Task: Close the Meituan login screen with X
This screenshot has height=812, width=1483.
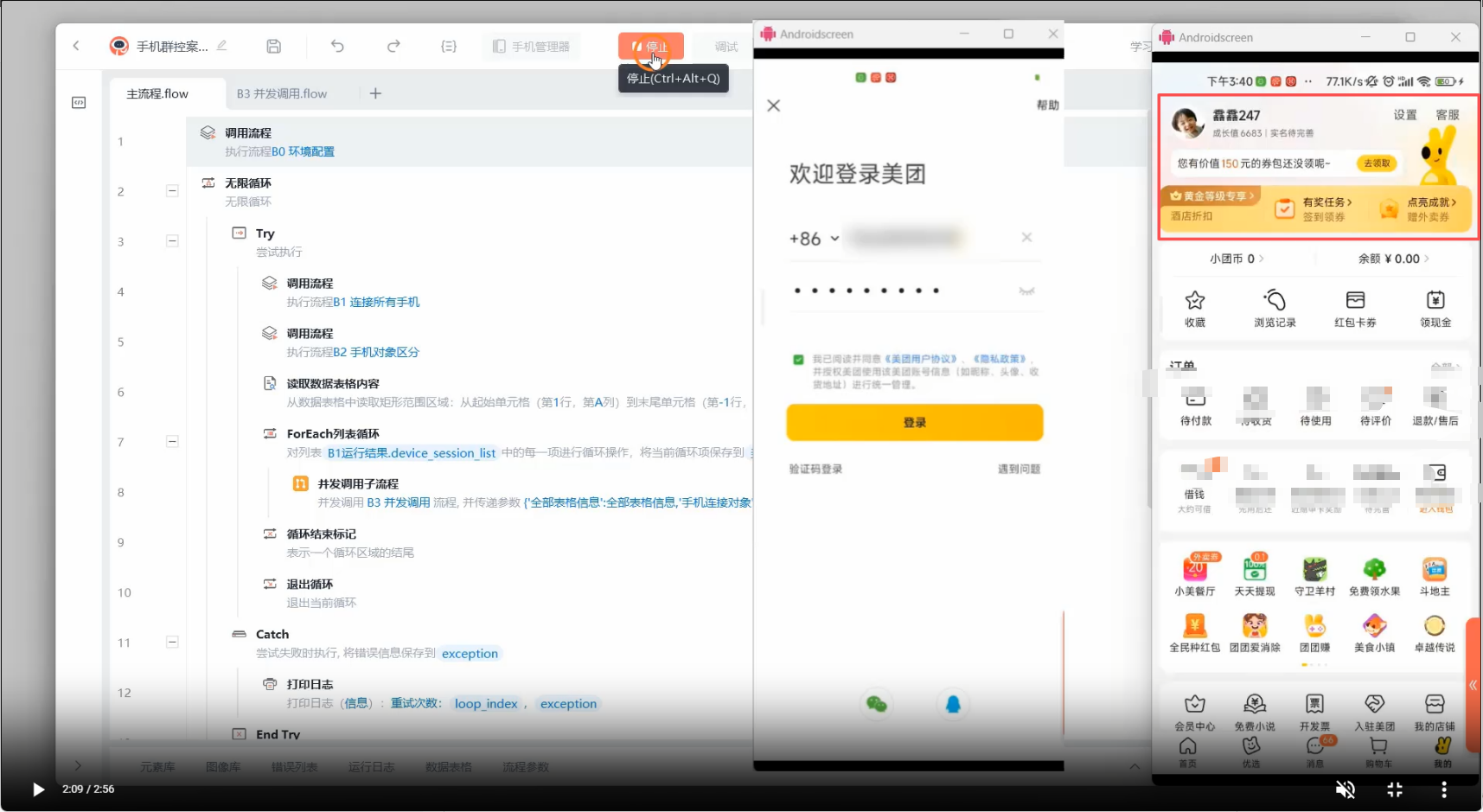Action: 773,105
